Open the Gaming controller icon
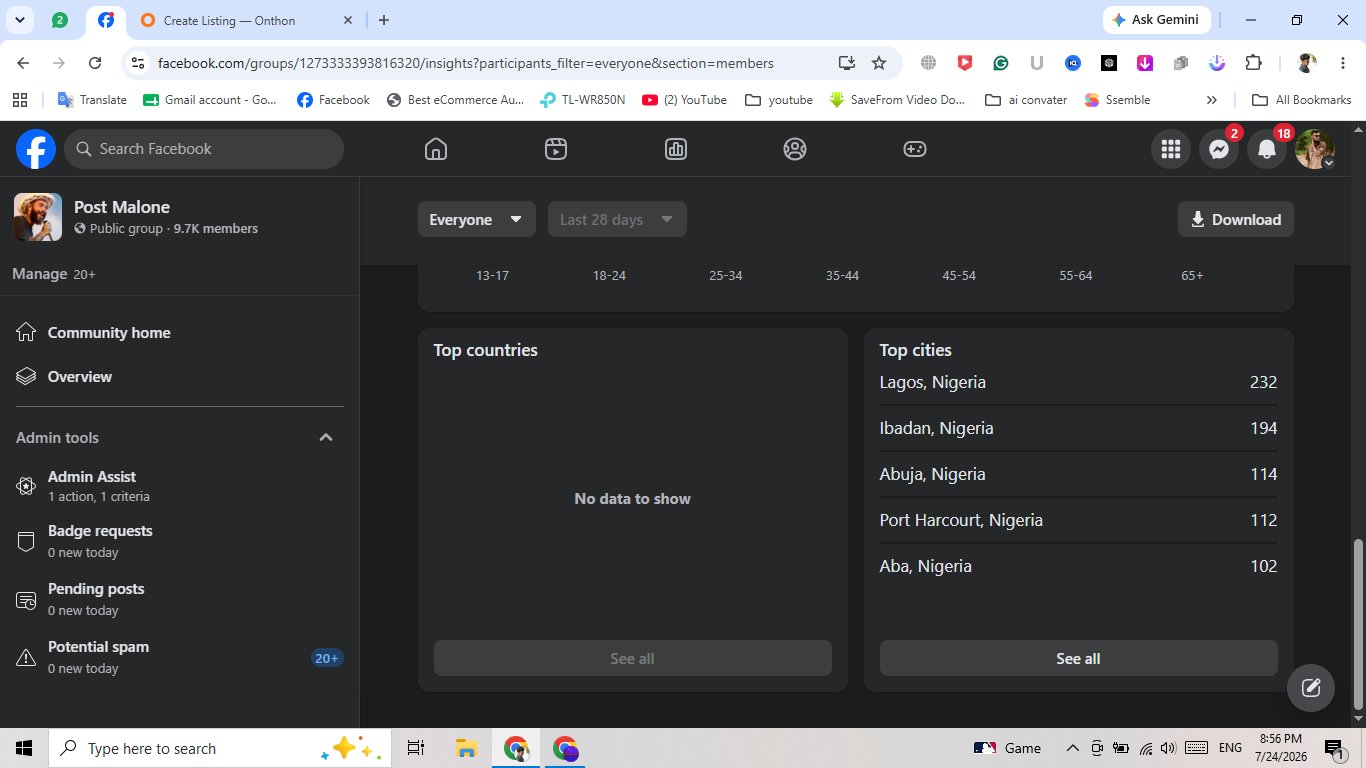 point(915,149)
